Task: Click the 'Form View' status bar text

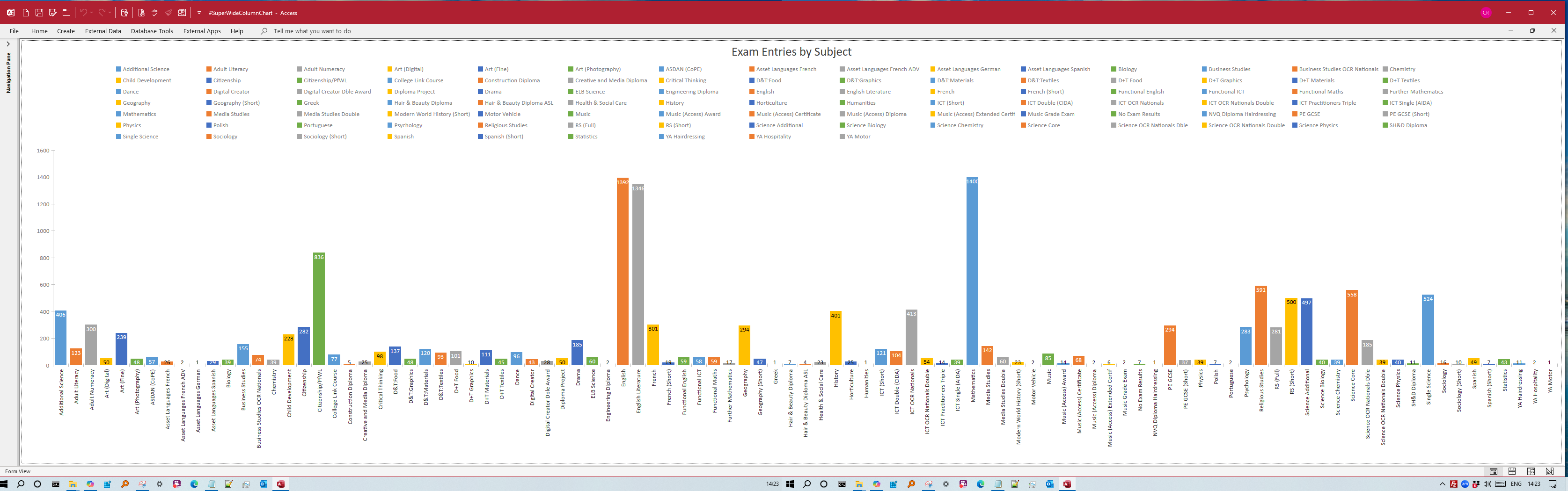Action: pos(18,471)
